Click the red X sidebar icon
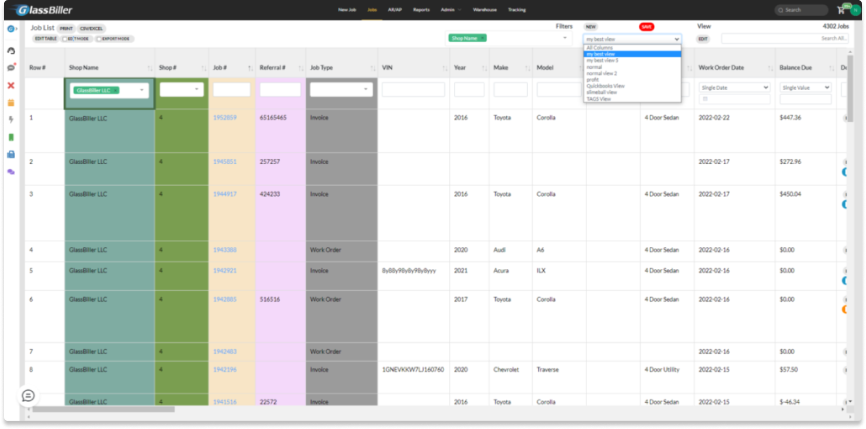This screenshot has width=866, height=429. pyautogui.click(x=11, y=85)
